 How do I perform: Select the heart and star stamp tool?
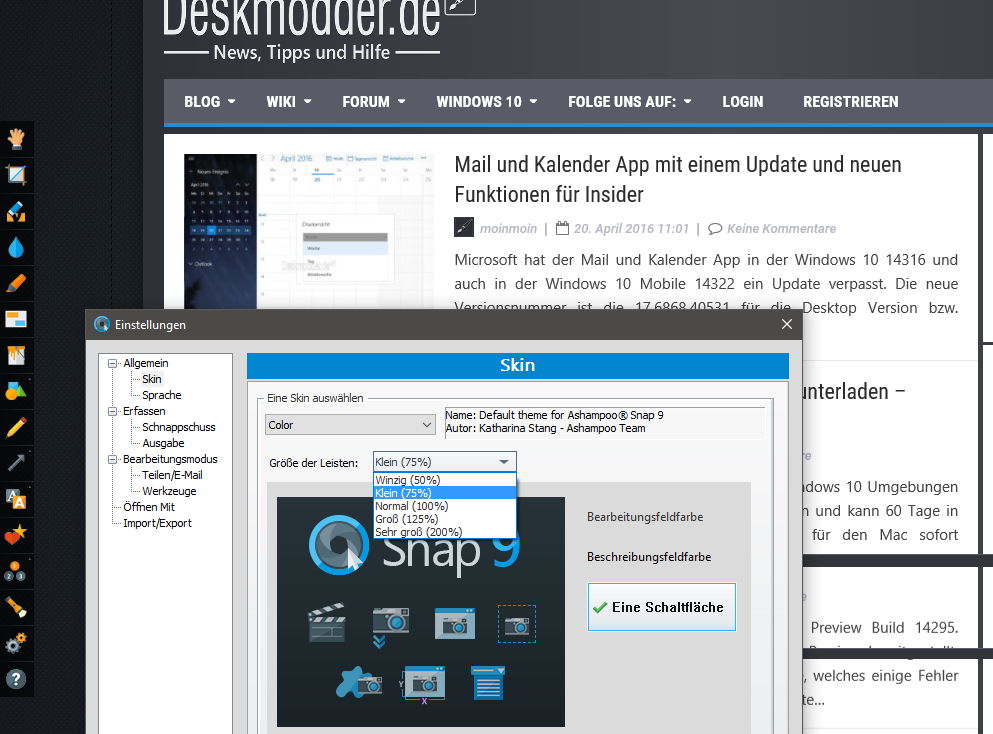16,535
